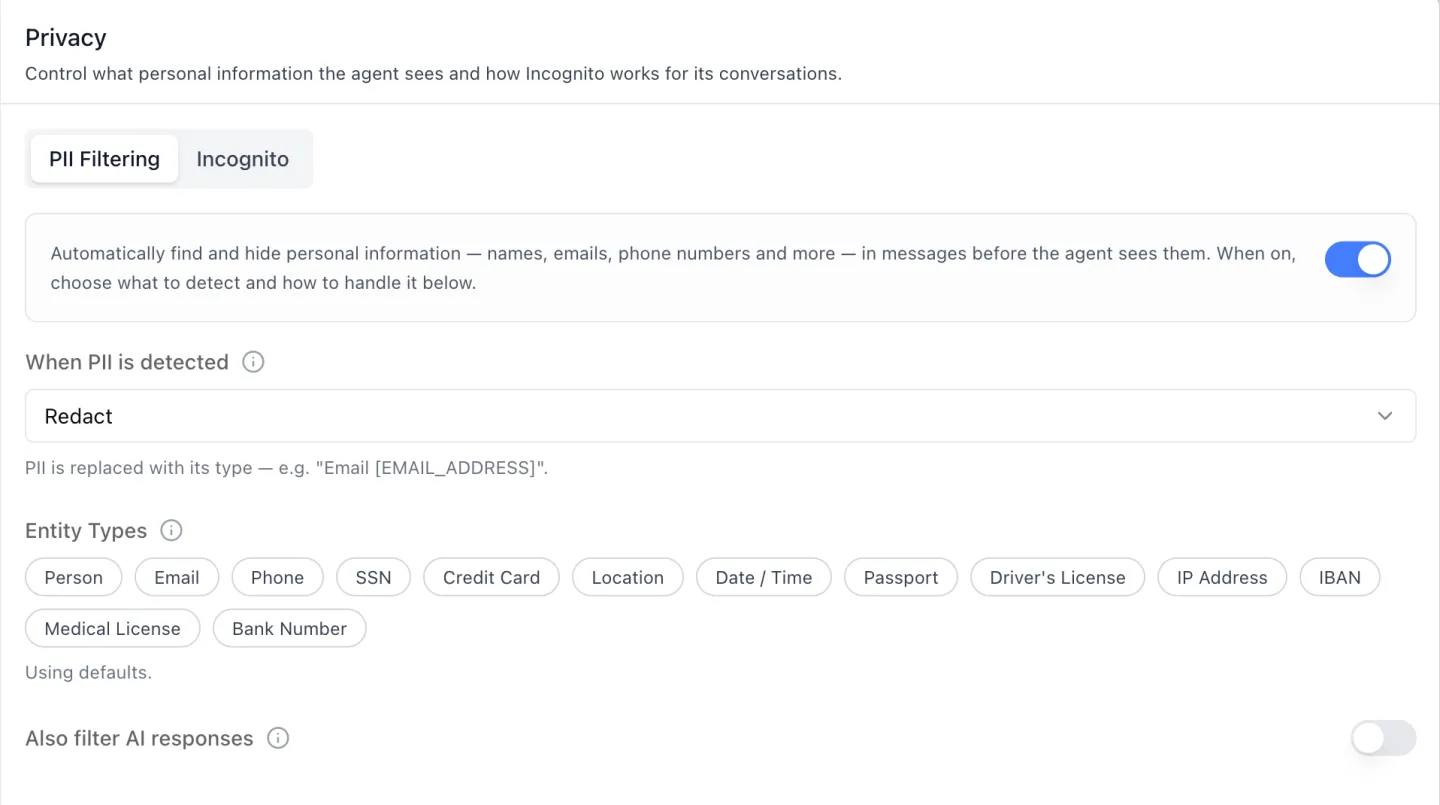Toggle the Person entity type chip
Viewport: 1440px width, 805px height.
click(74, 577)
